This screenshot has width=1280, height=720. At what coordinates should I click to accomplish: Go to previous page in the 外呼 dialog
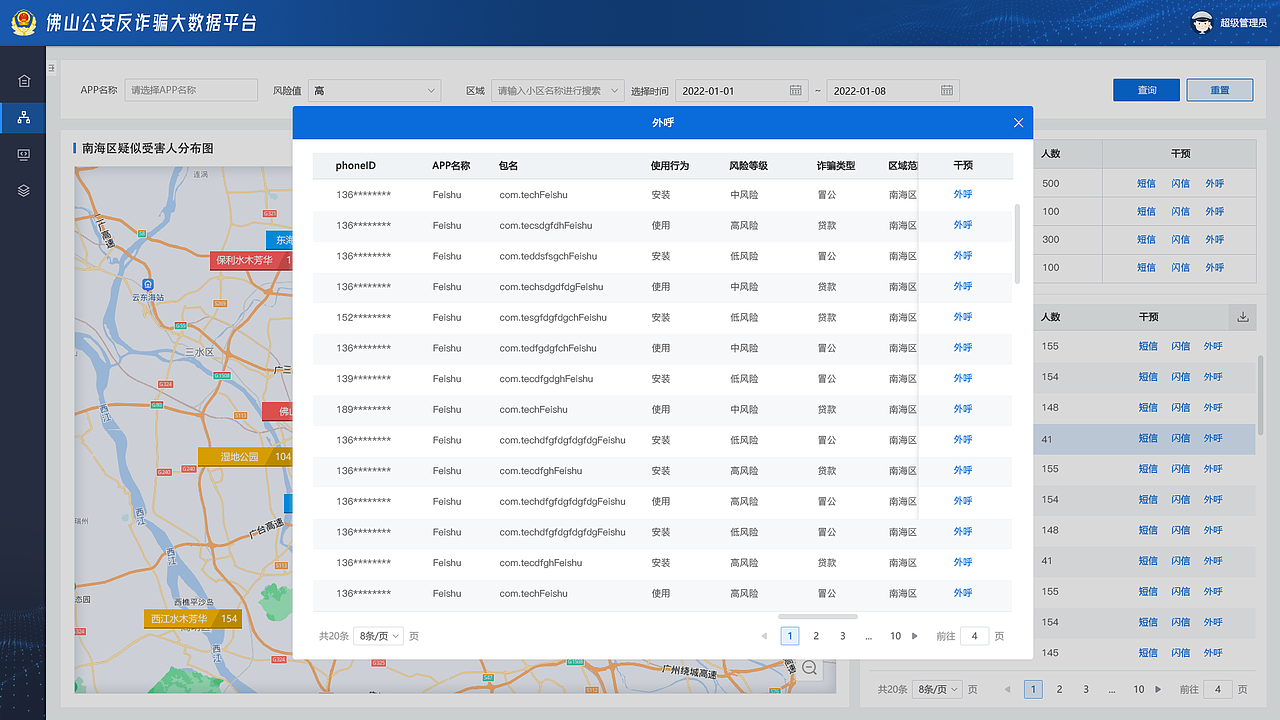(765, 636)
